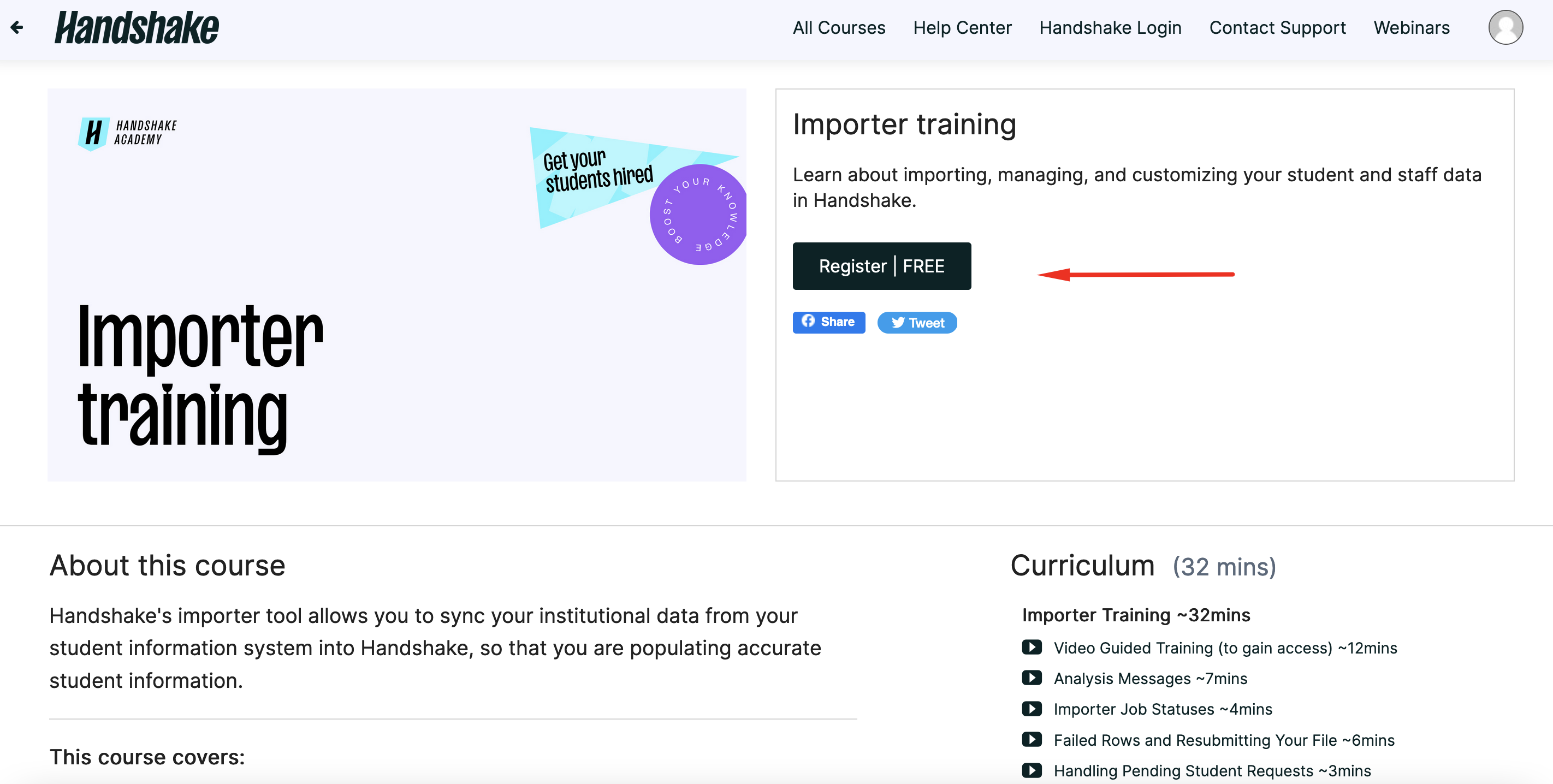Click play icon for Handling Pending Student Requests
This screenshot has width=1553, height=784.
(1032, 770)
